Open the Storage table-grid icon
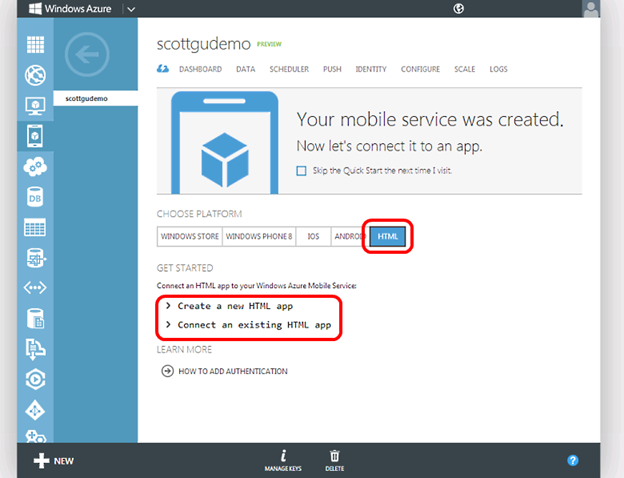Screen dimensions: 624x478 35,228
